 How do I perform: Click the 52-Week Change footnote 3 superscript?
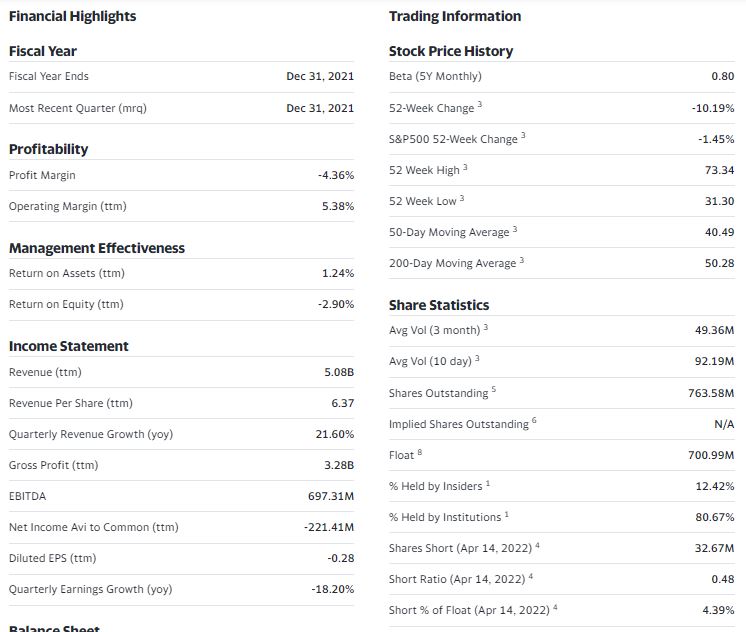480,104
